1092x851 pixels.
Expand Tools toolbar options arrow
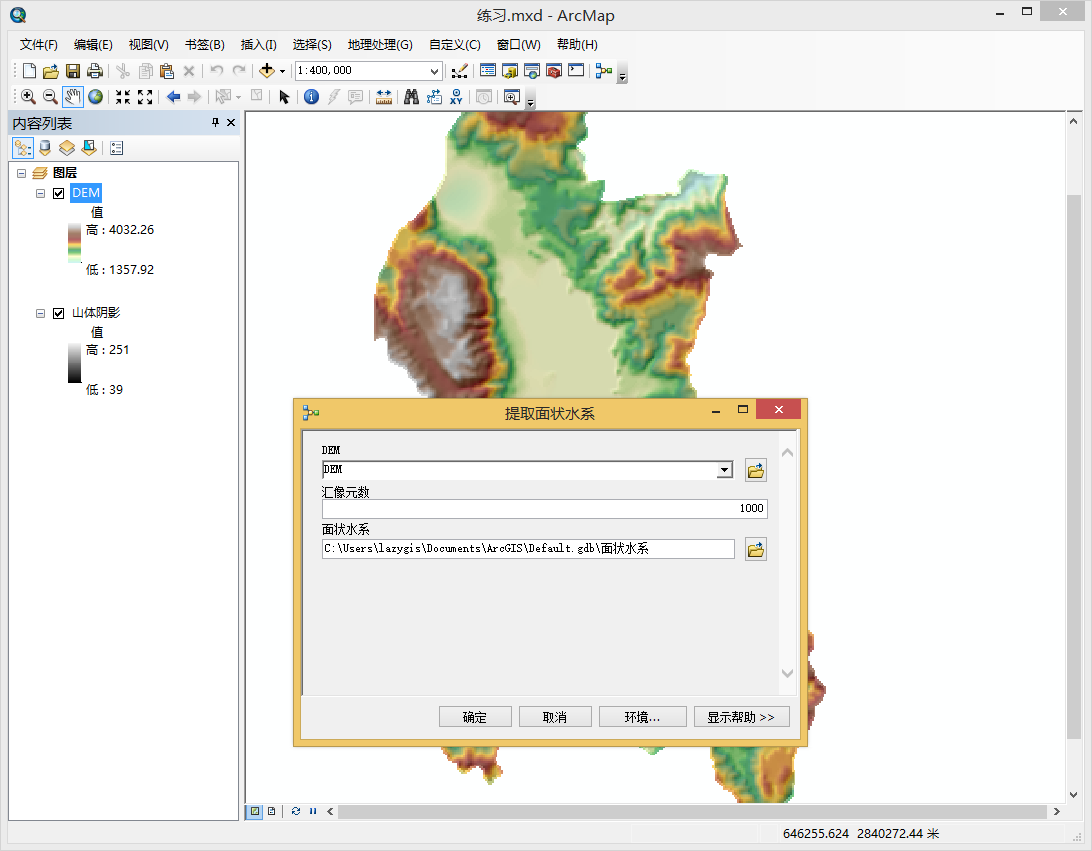pos(530,101)
